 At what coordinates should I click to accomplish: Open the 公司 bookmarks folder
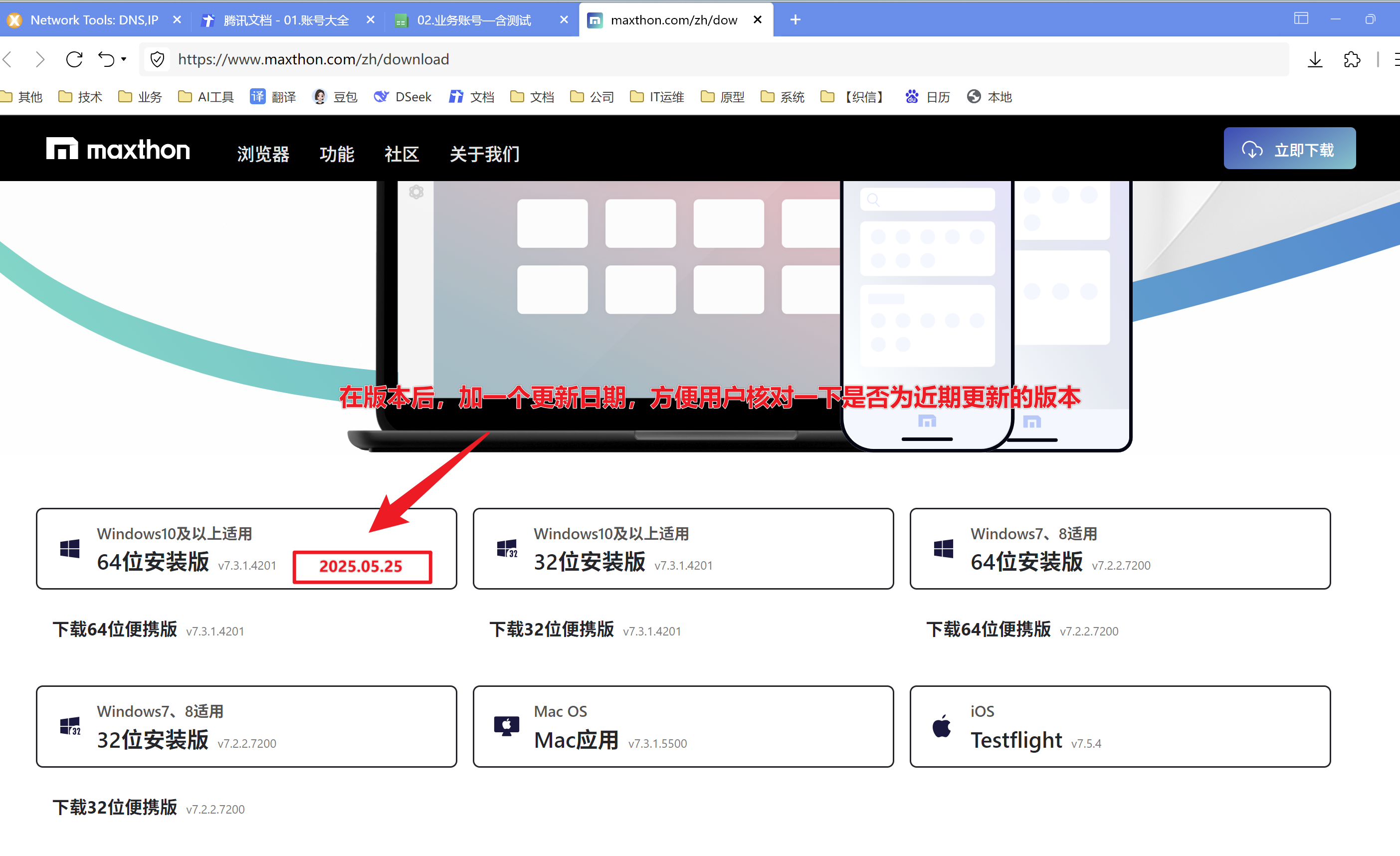[x=592, y=97]
